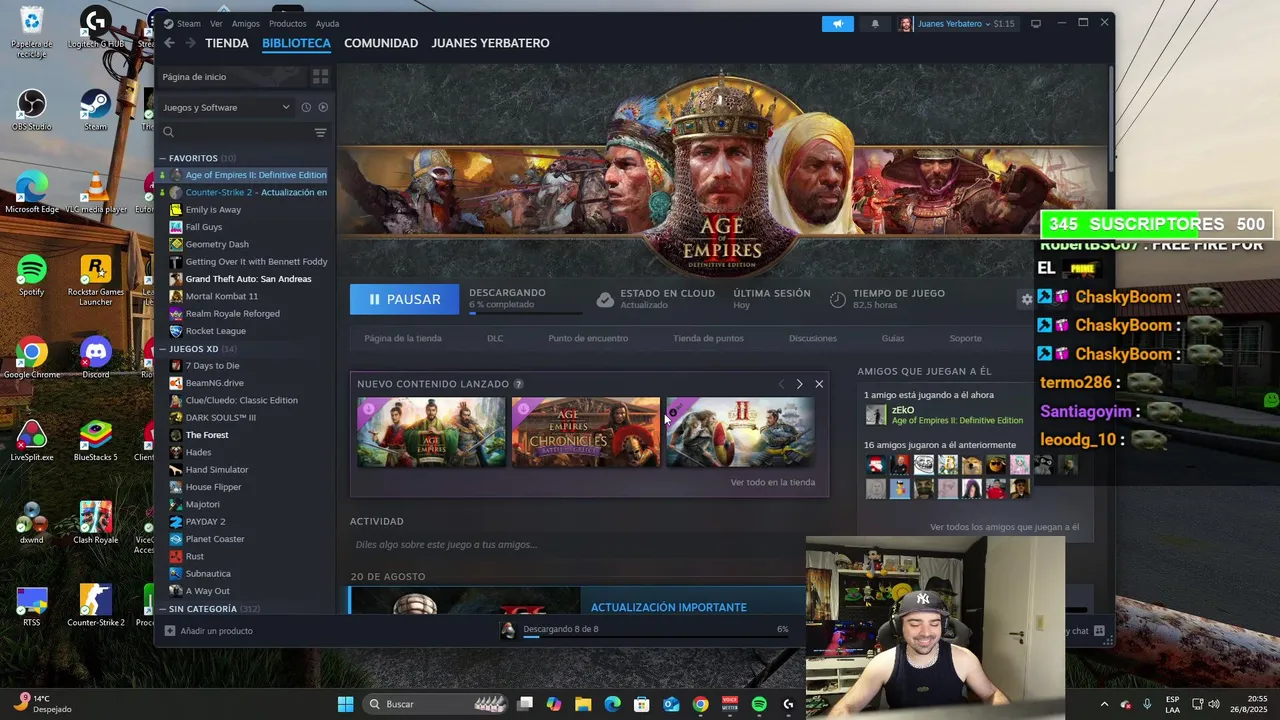Open Clash Royale desktop shortcut
1280x720 pixels.
point(96,522)
